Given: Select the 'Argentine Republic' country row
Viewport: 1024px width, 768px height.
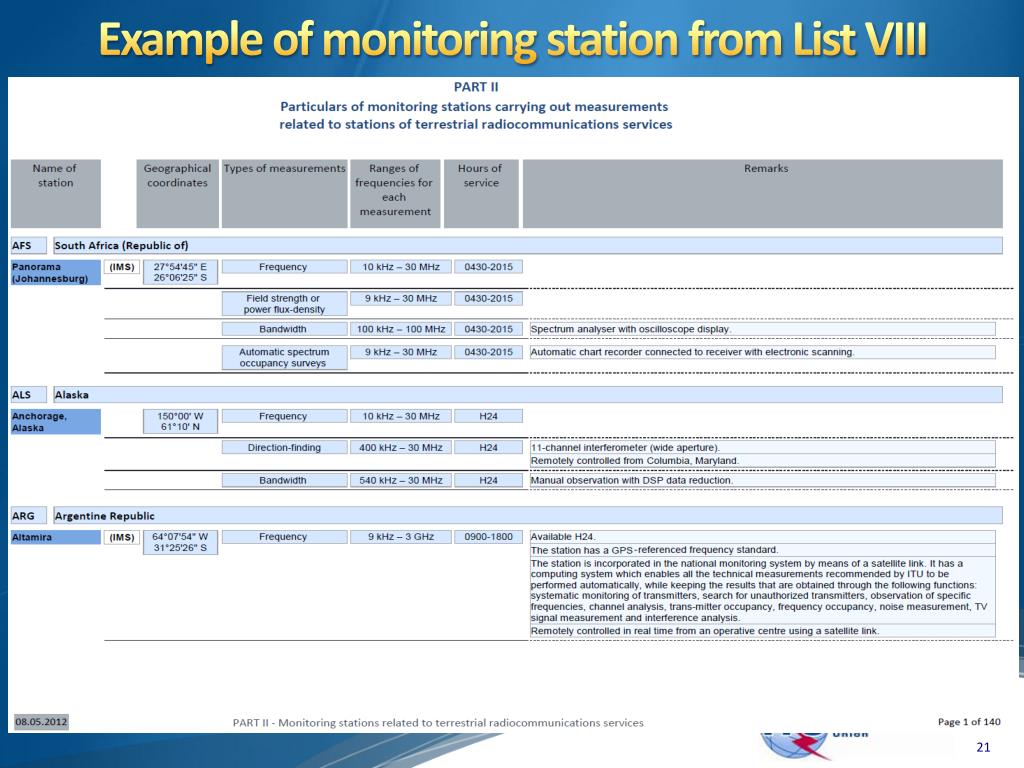Looking at the screenshot, I should point(528,516).
